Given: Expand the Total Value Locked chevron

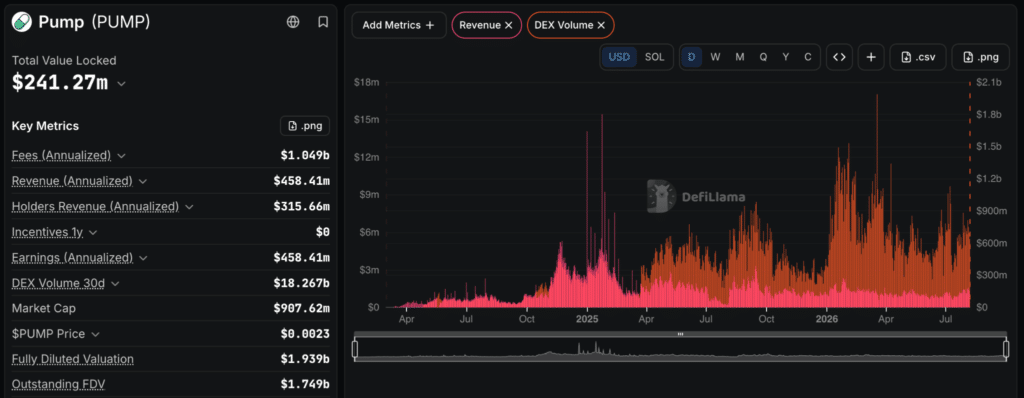Looking at the screenshot, I should (121, 84).
